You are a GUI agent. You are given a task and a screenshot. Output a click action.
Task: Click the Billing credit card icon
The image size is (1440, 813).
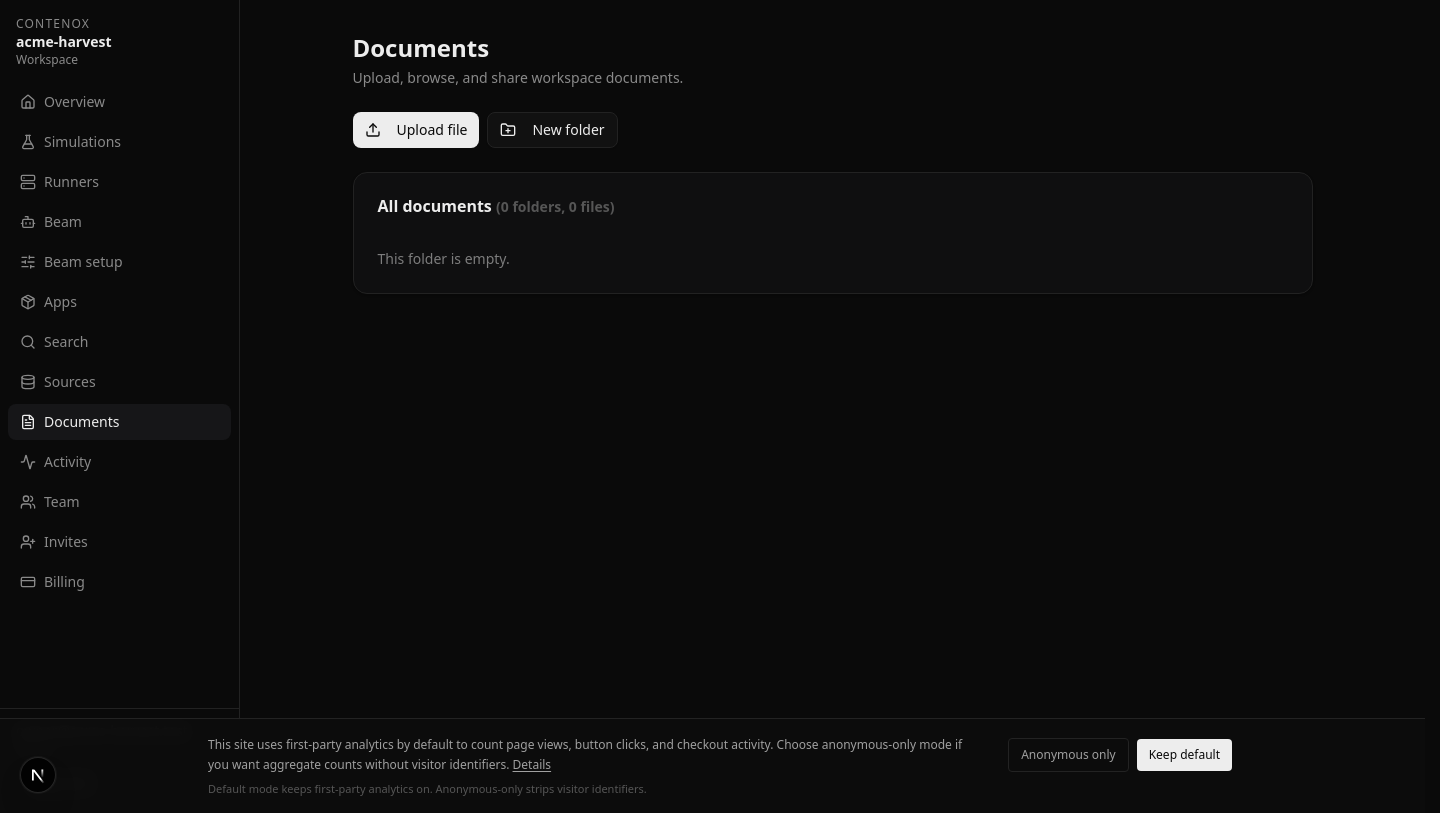pos(28,582)
